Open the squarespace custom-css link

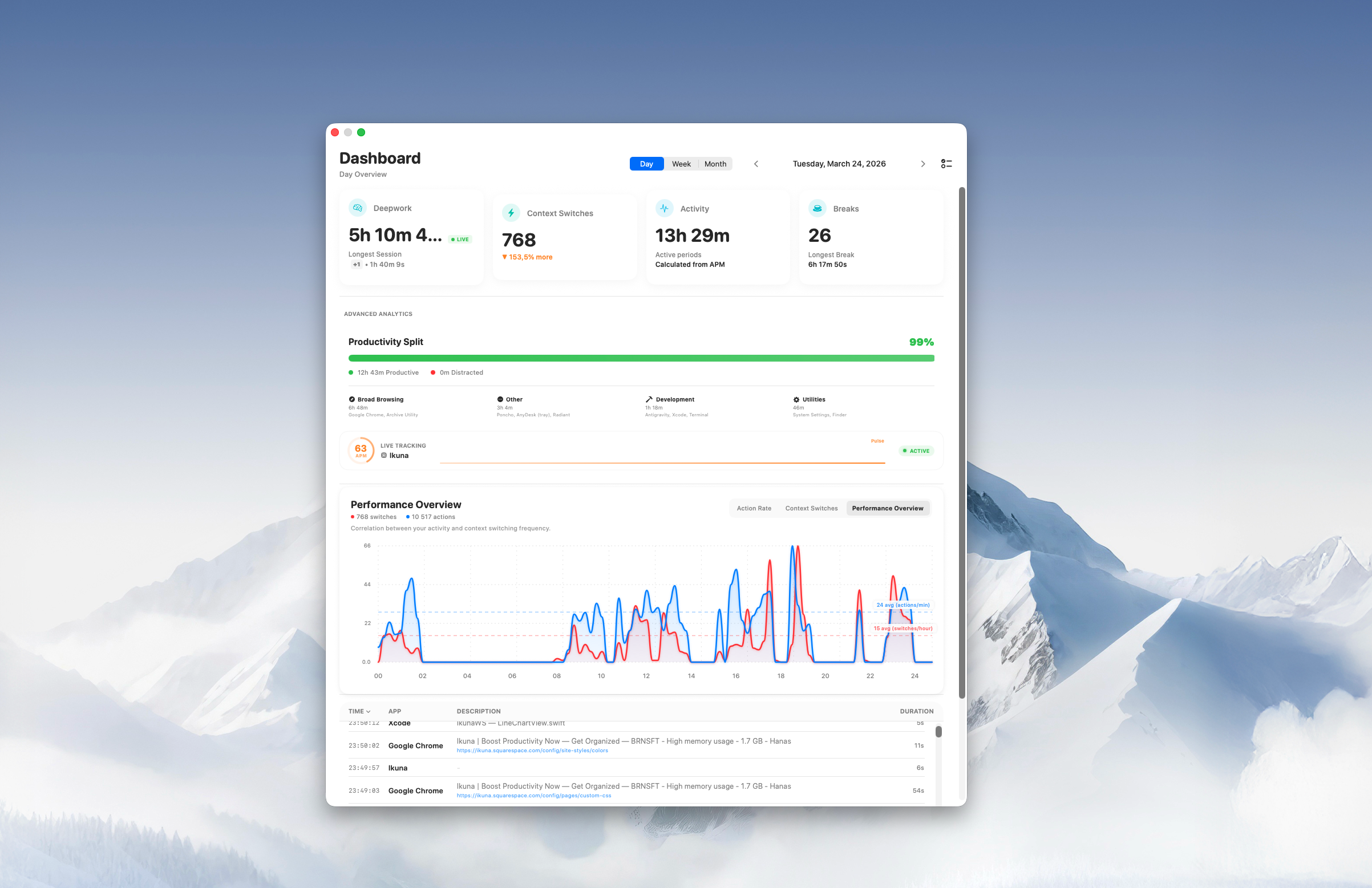534,795
